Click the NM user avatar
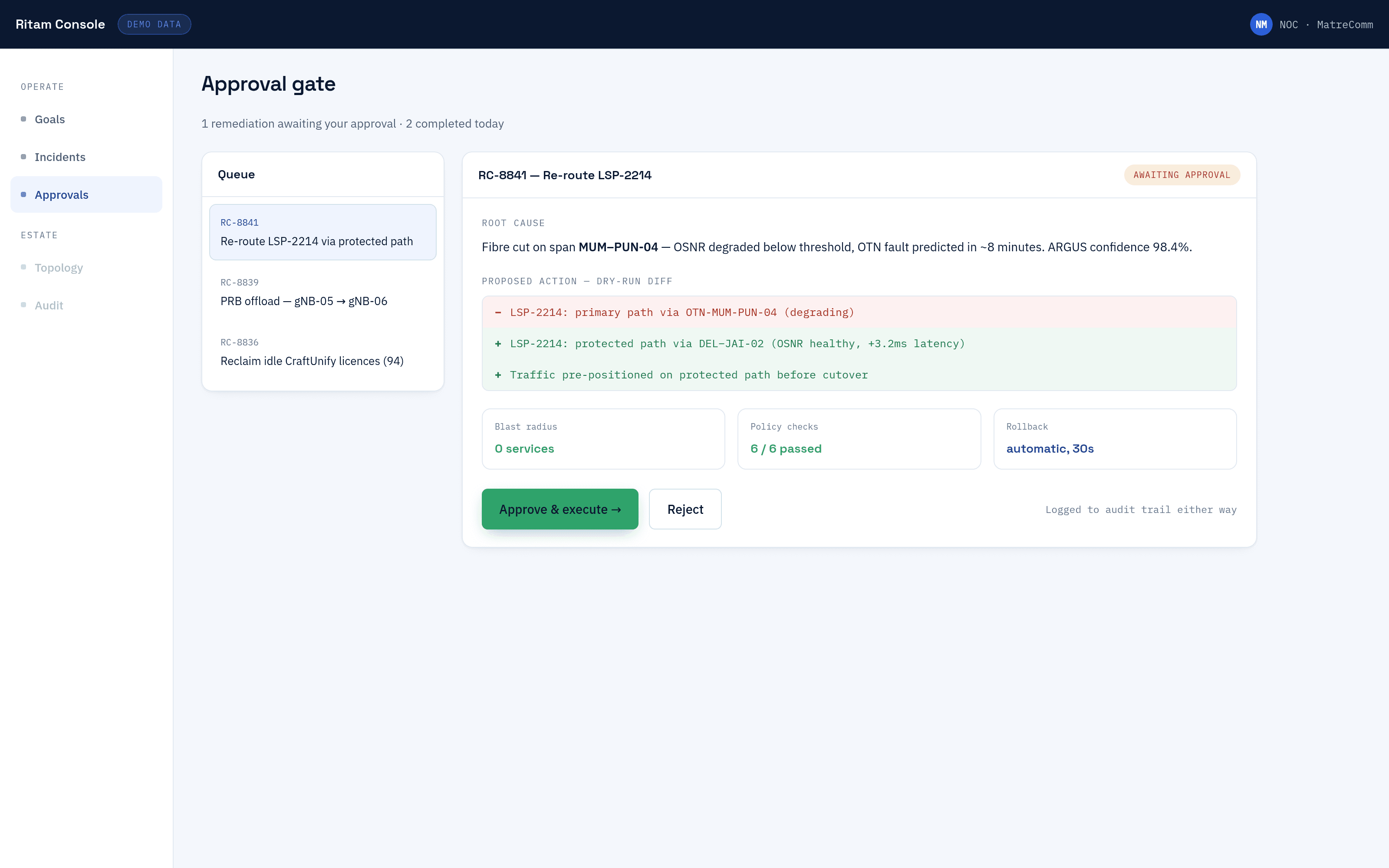The height and width of the screenshot is (868, 1389). click(x=1261, y=24)
